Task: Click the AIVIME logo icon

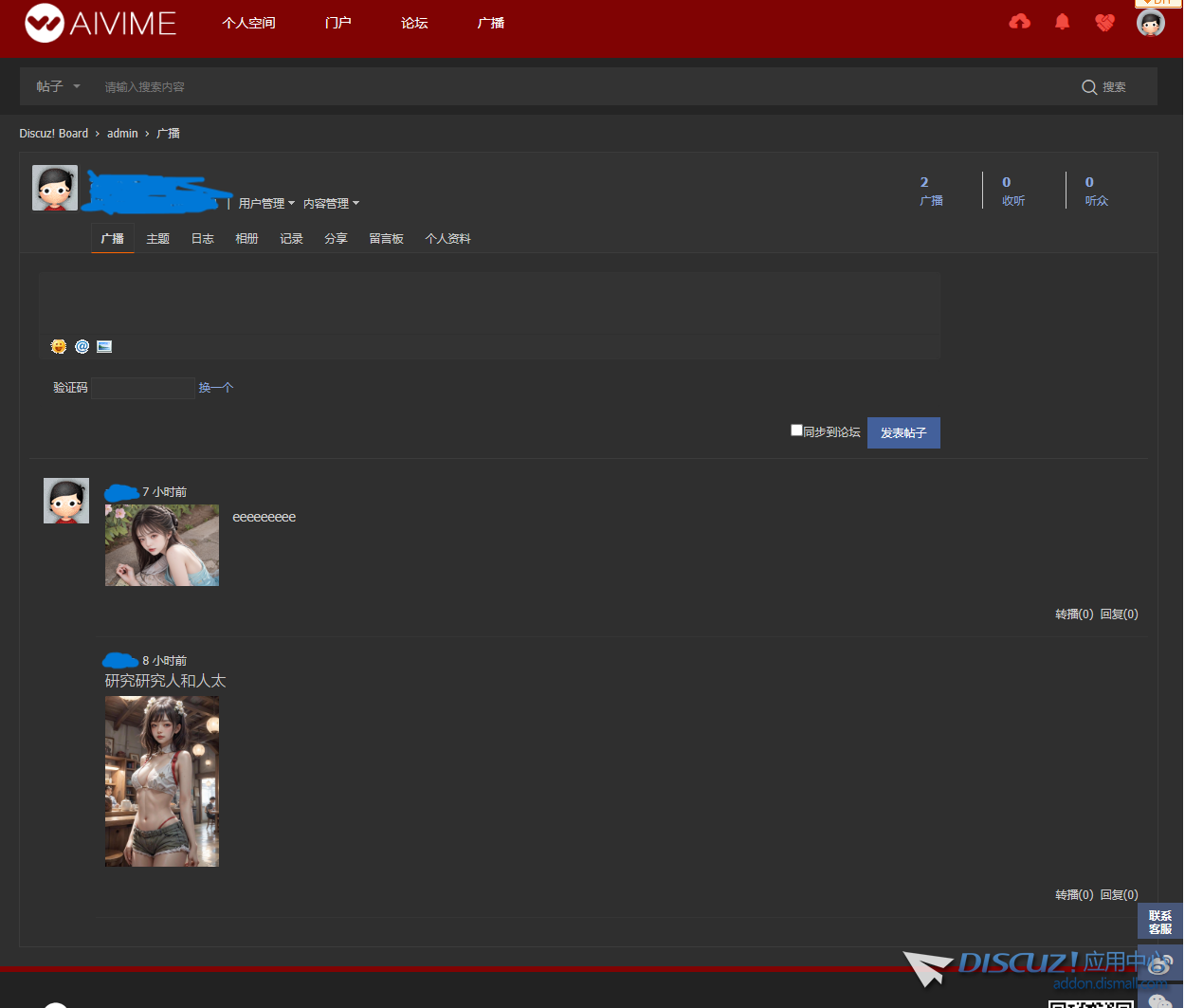Action: coord(45,23)
